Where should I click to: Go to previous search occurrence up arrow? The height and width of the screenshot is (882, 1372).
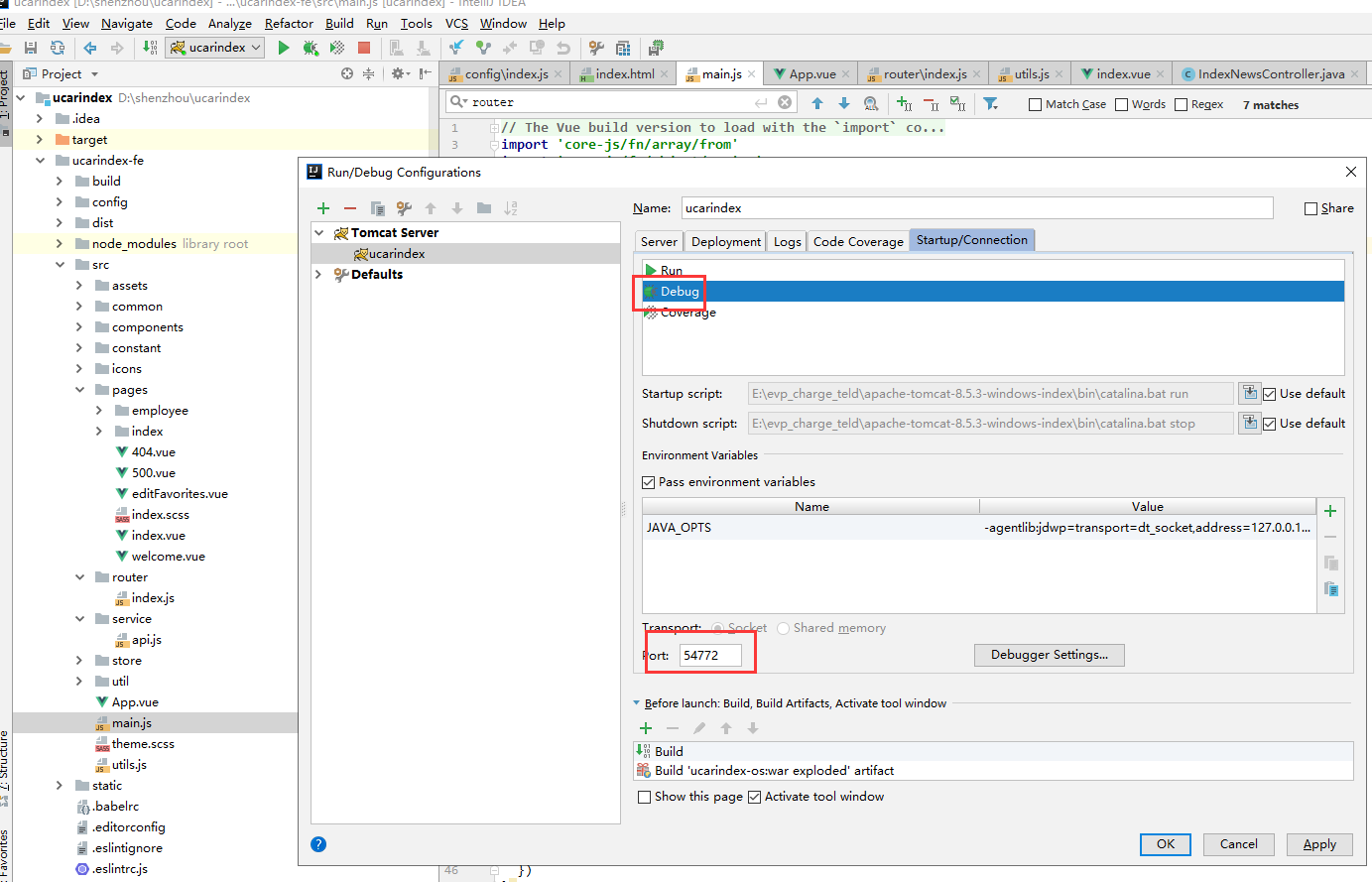point(817,103)
